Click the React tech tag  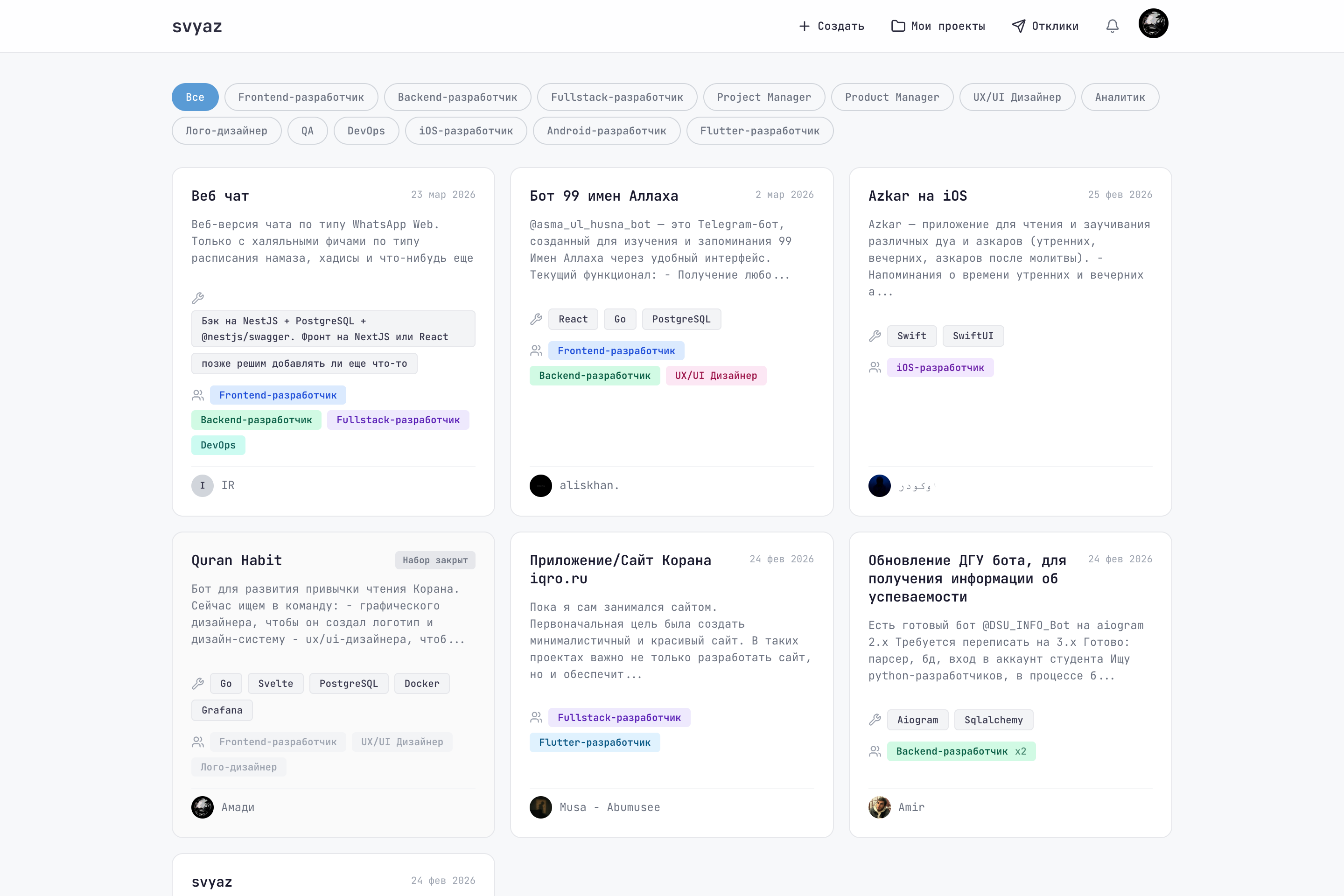point(573,319)
